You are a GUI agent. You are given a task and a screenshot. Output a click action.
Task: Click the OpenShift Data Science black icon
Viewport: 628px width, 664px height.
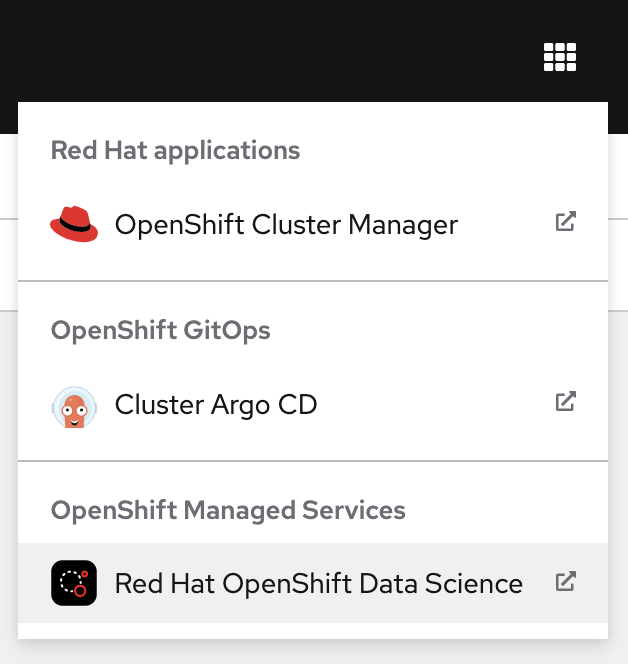point(74,583)
